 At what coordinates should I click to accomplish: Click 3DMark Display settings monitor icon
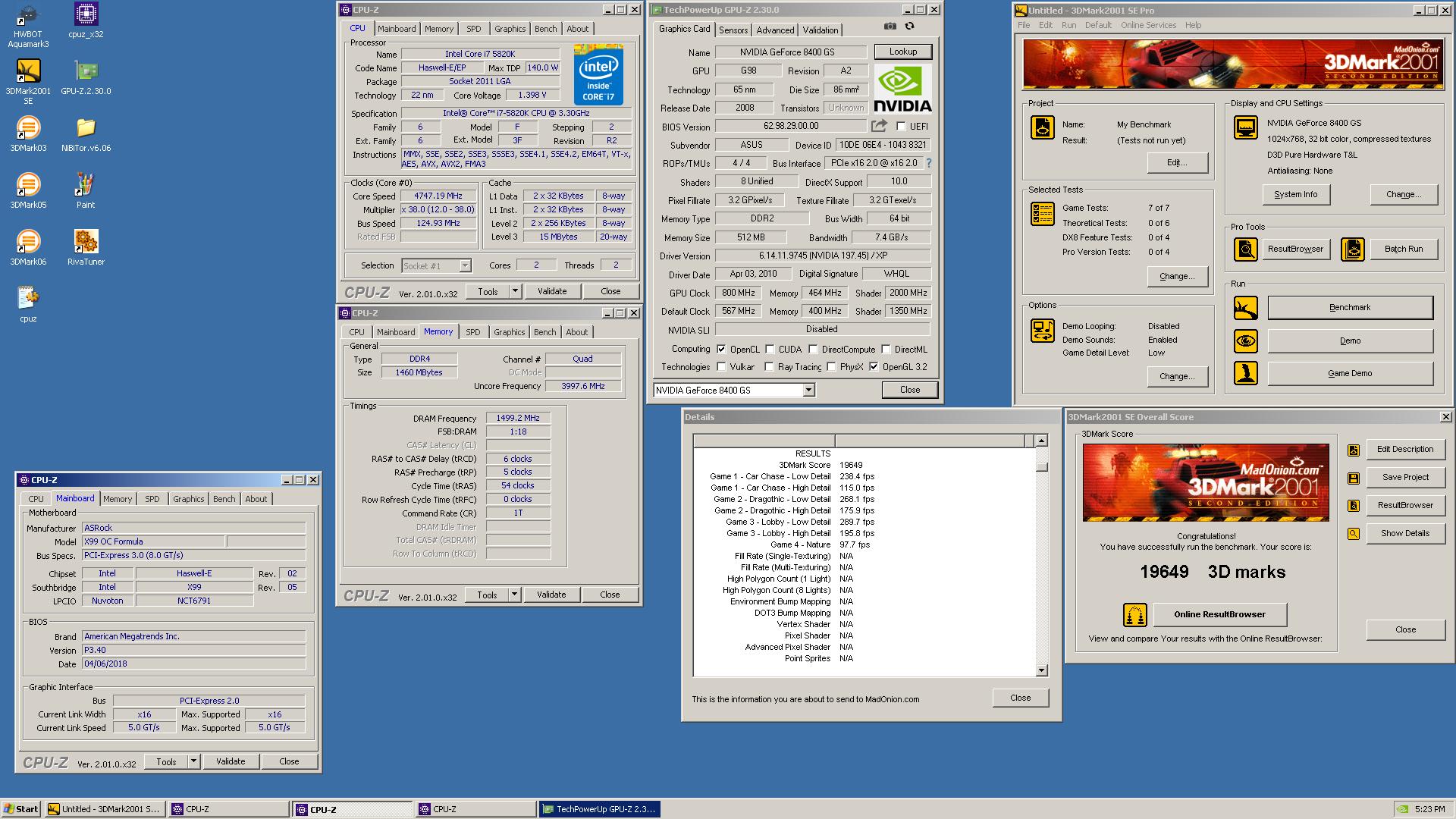coord(1245,127)
